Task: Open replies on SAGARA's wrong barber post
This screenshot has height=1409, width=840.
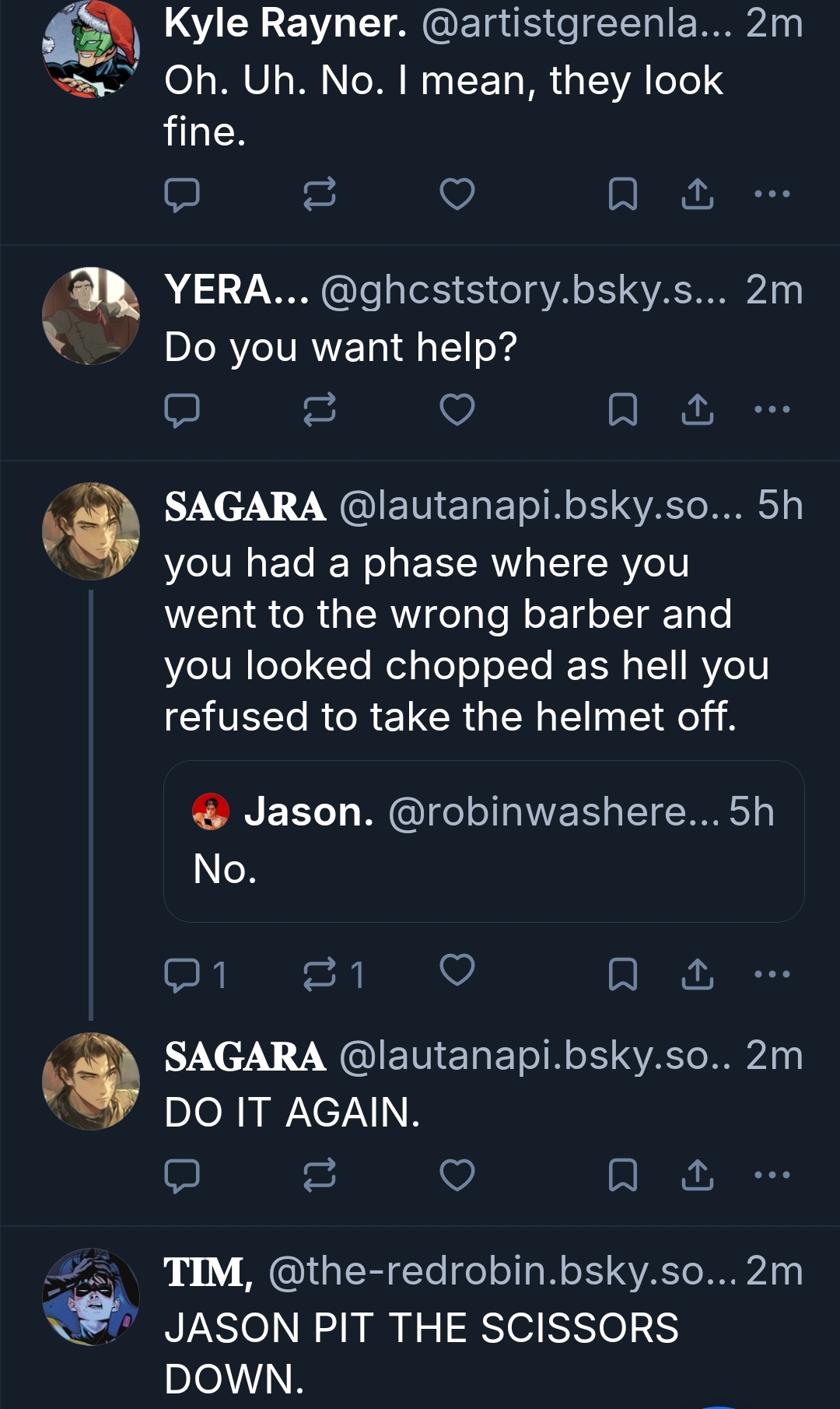Action: click(x=194, y=974)
